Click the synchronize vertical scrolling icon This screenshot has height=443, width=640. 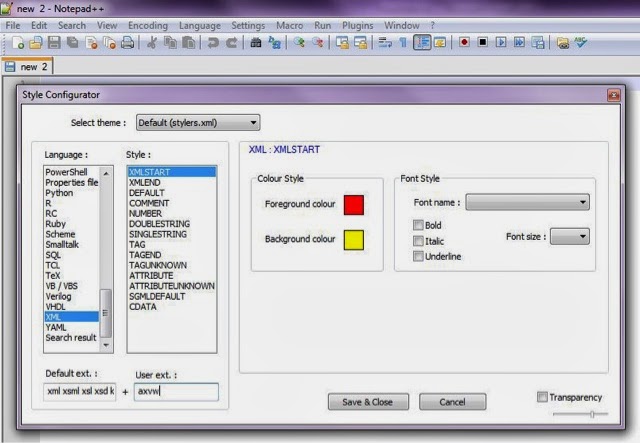[342, 42]
